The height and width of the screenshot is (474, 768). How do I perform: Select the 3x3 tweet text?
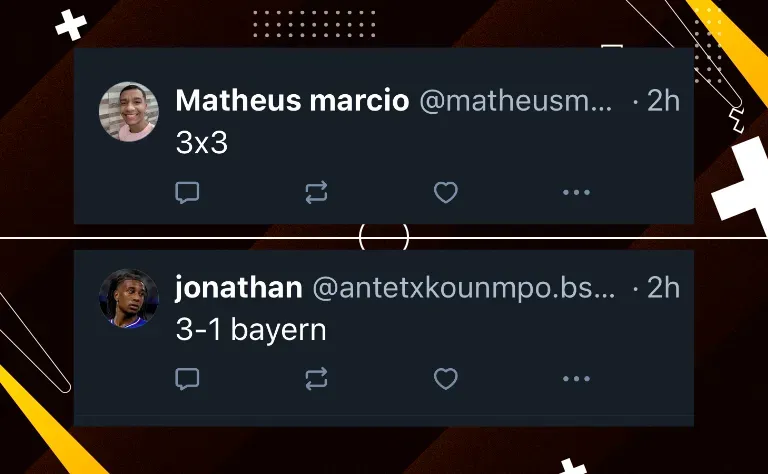coord(202,143)
